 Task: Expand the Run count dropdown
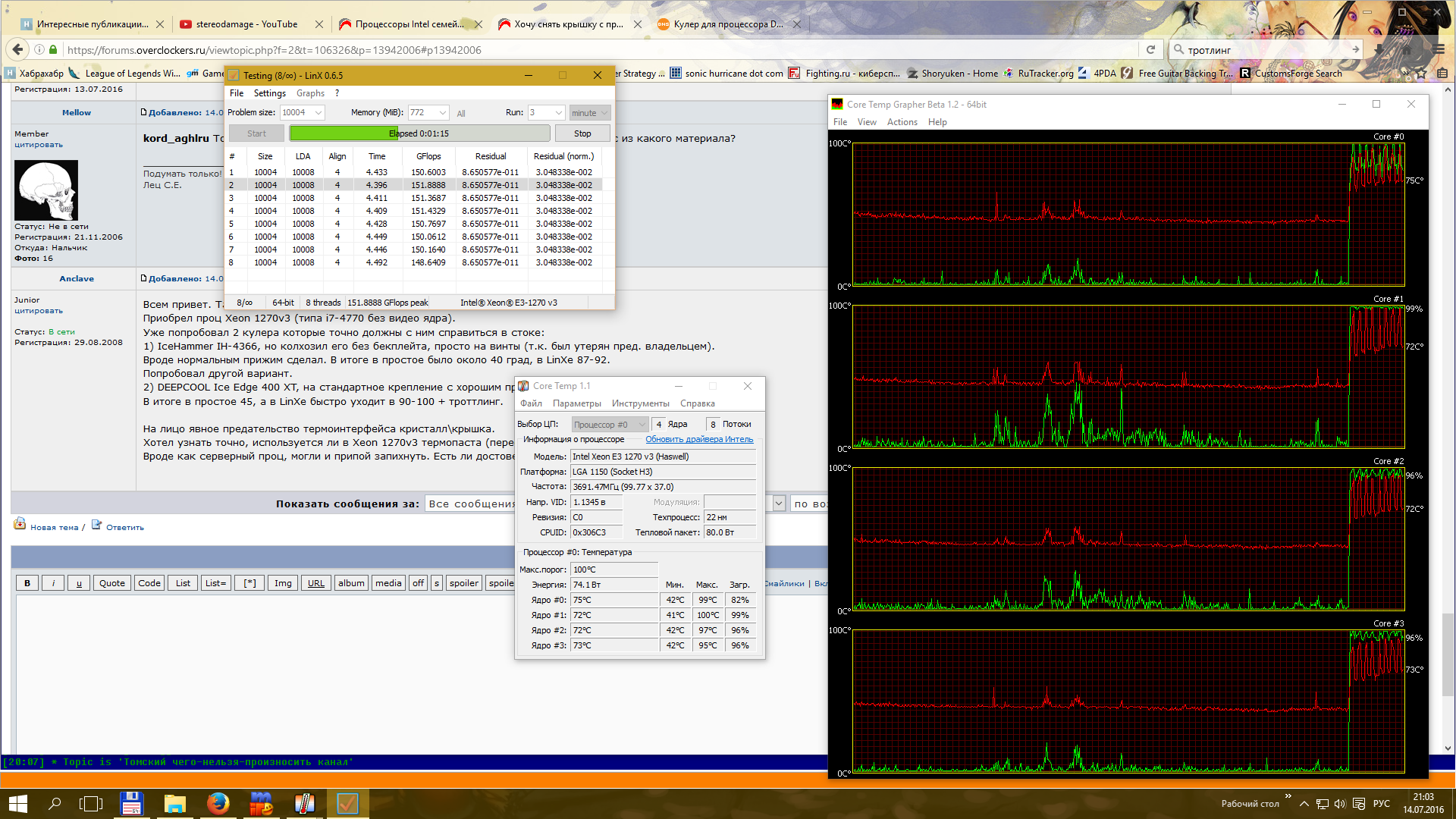click(559, 113)
